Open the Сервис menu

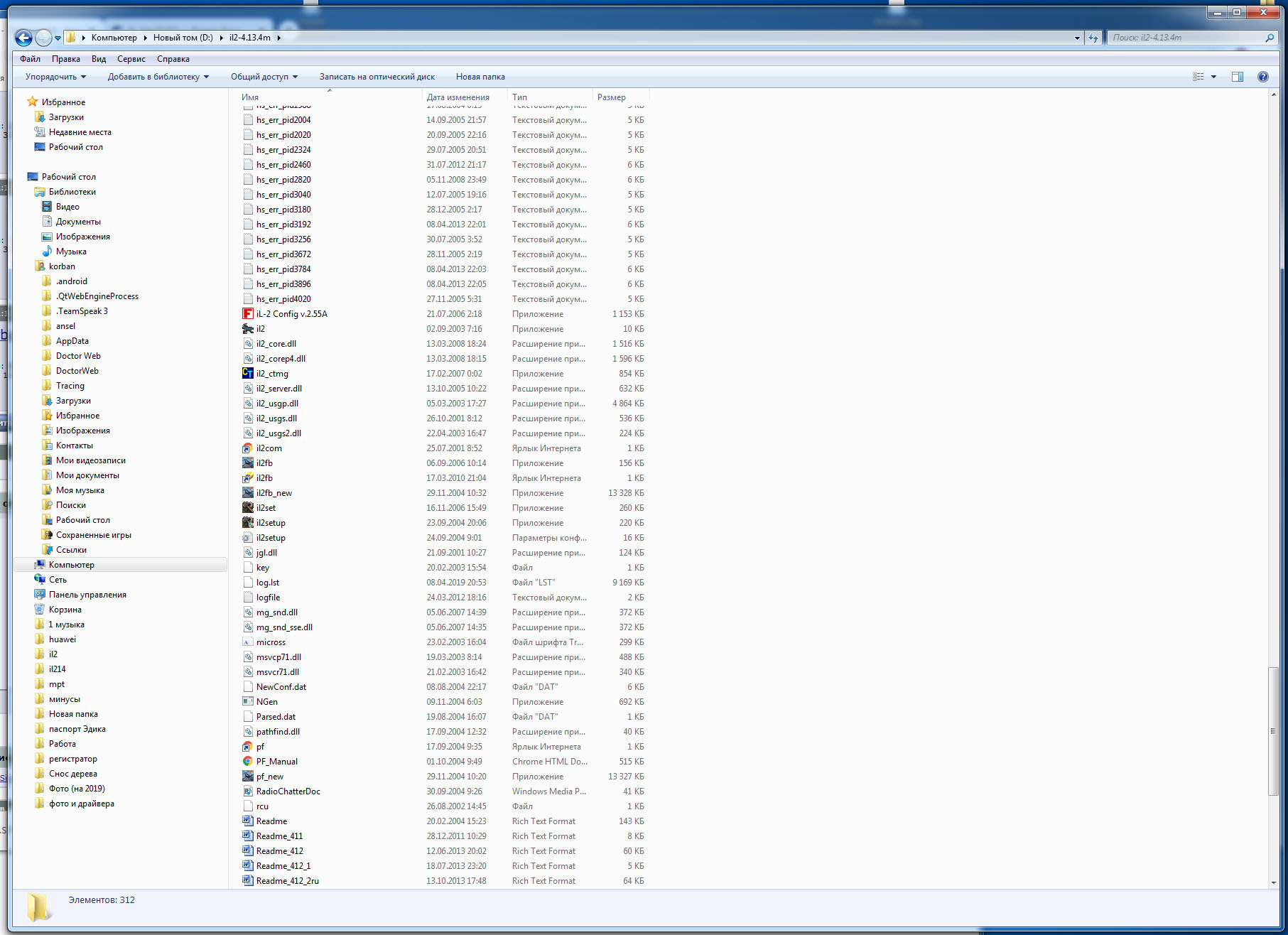tap(131, 59)
